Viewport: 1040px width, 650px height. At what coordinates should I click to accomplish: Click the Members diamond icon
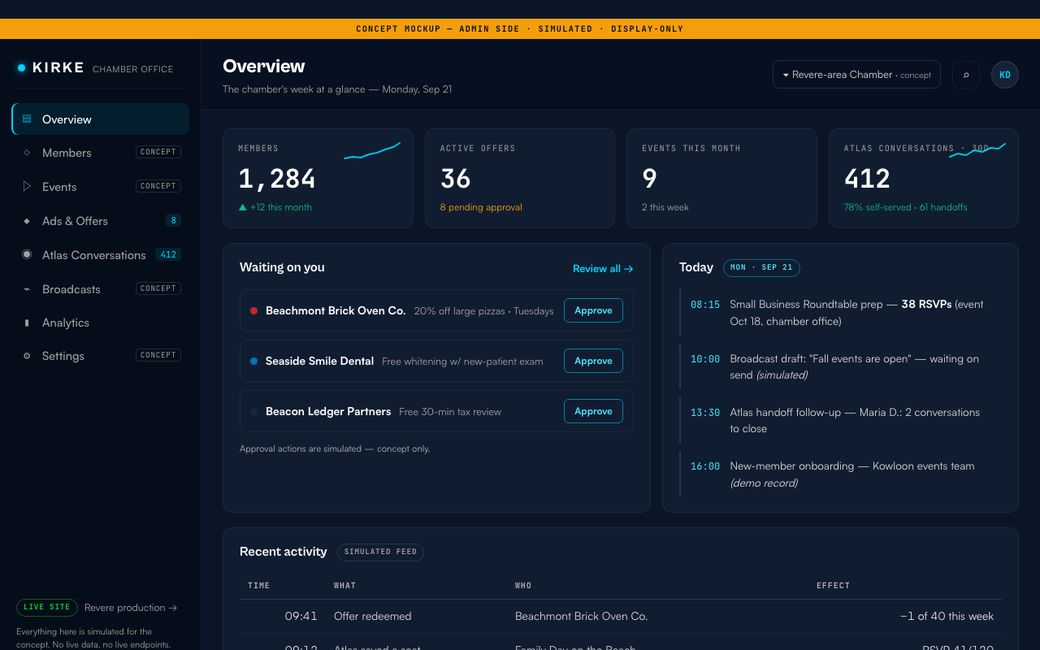tap(27, 153)
